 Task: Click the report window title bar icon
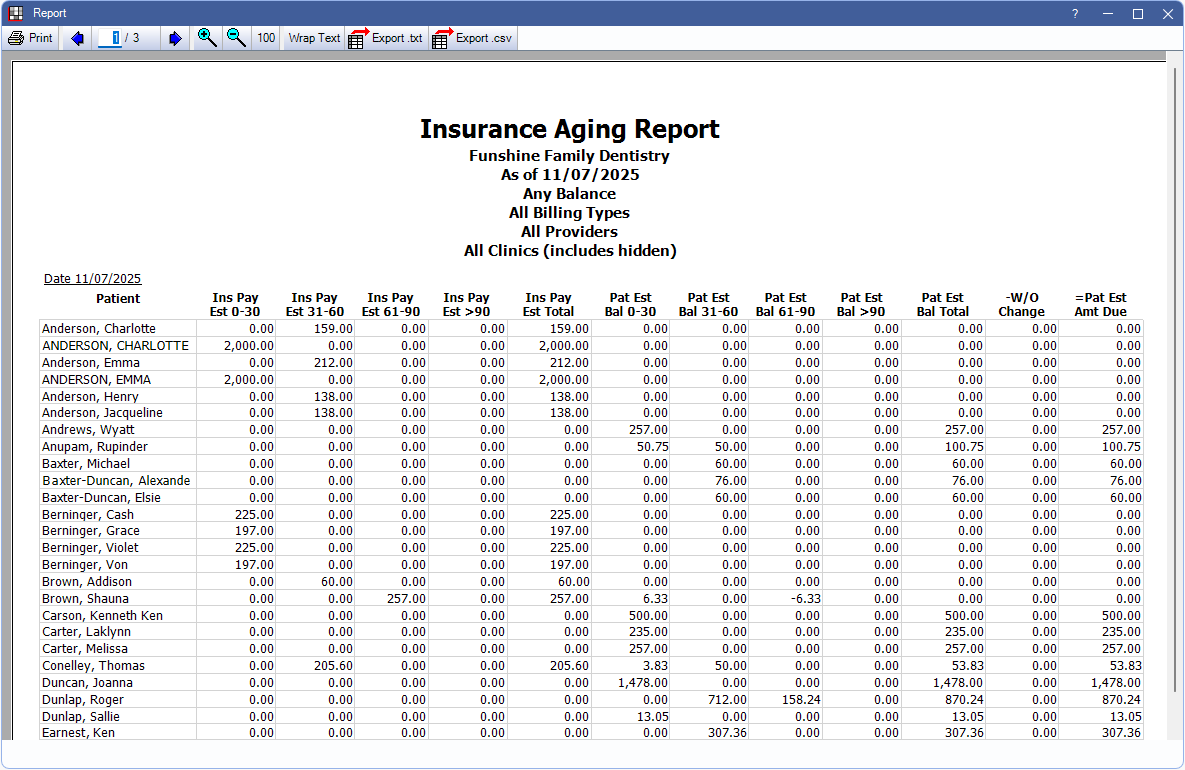coord(15,13)
